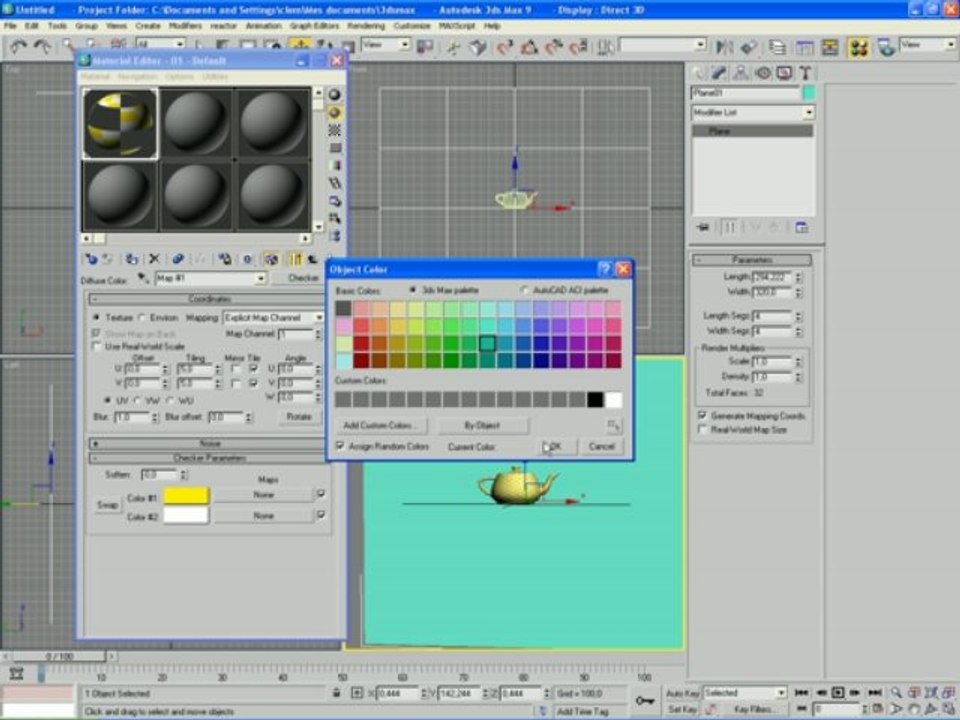Image resolution: width=960 pixels, height=720 pixels.
Task: Open the Schematic View icon
Action: pyautogui.click(x=830, y=47)
